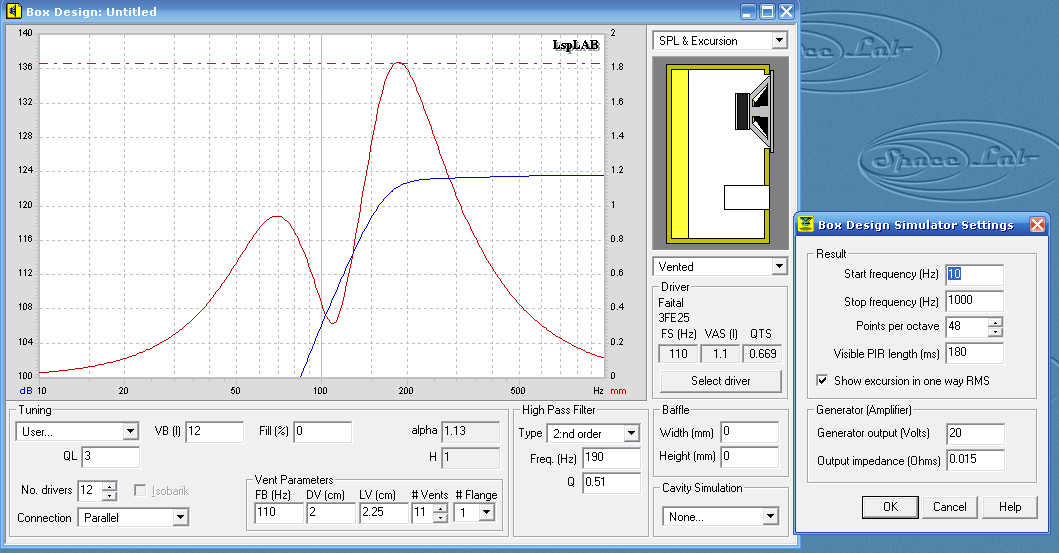Open the SPL & Excursion graph dropdown
This screenshot has width=1059, height=553.
coord(779,41)
